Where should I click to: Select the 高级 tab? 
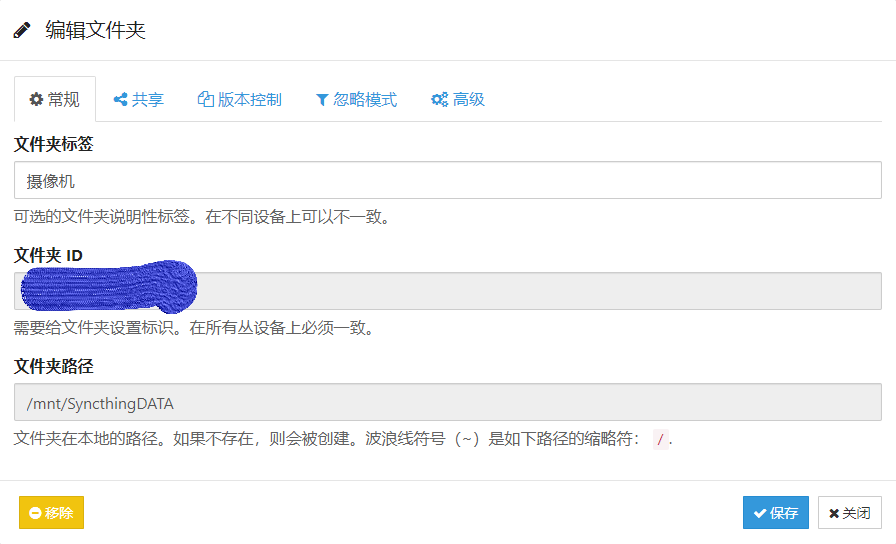tap(458, 100)
